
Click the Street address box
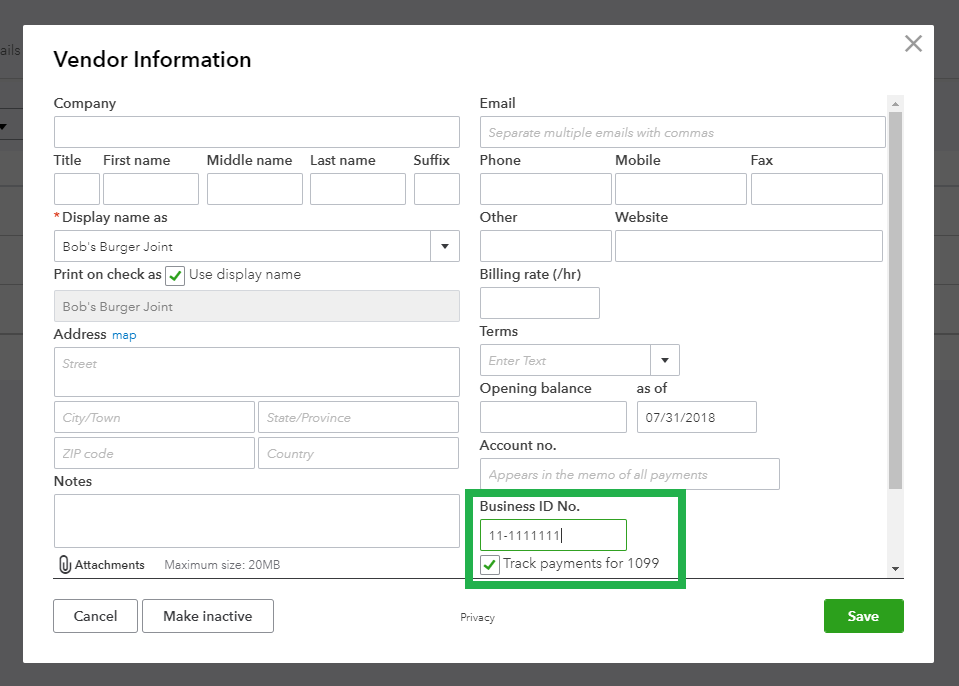pyautogui.click(x=257, y=372)
